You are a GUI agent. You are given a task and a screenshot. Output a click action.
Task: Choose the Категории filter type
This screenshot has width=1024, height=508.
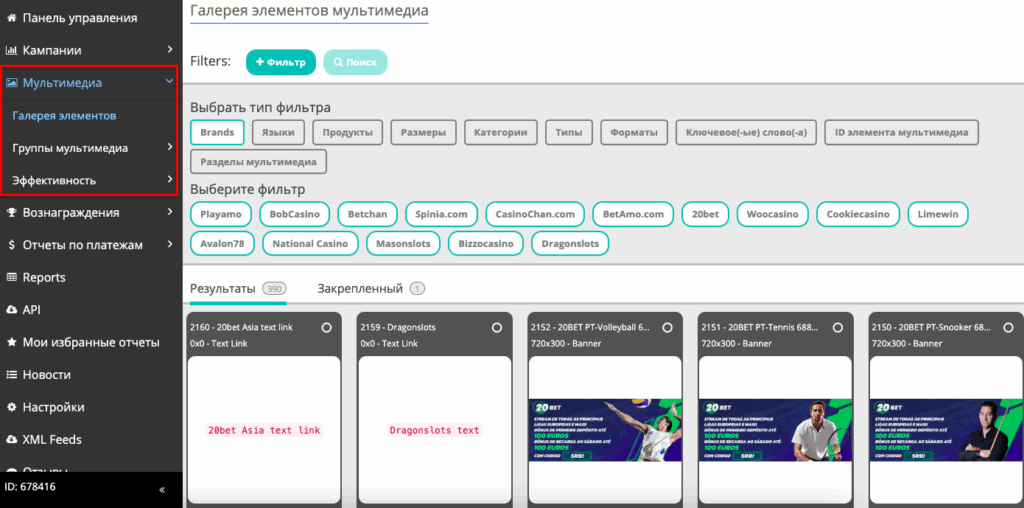coord(501,132)
